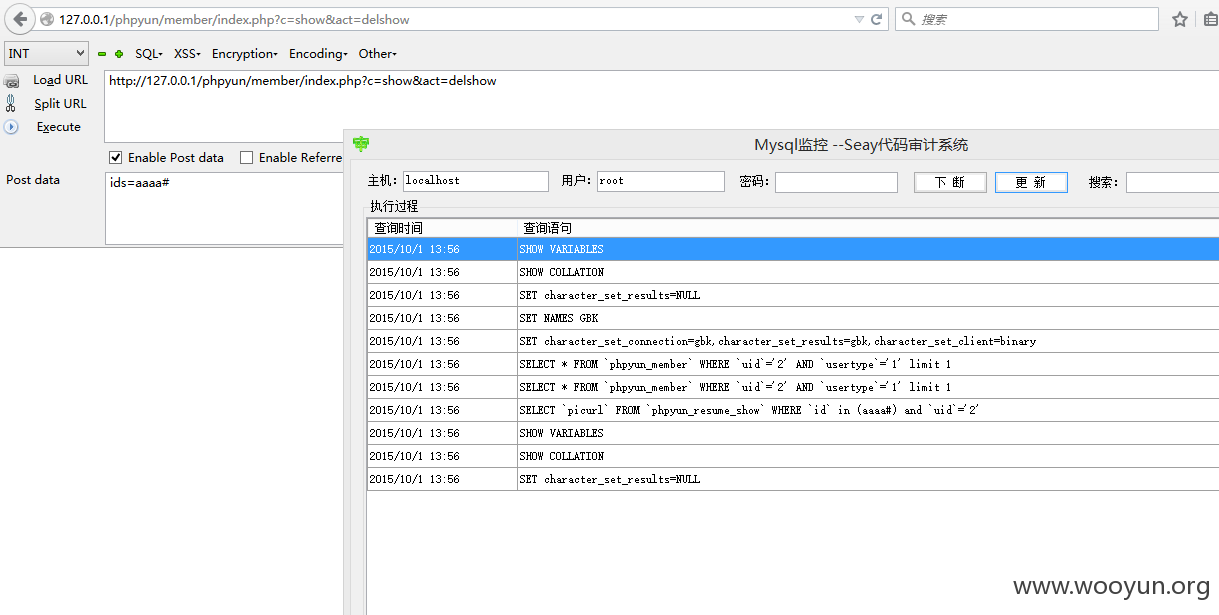Click the 下断 button
This screenshot has width=1219, height=615.
[950, 182]
